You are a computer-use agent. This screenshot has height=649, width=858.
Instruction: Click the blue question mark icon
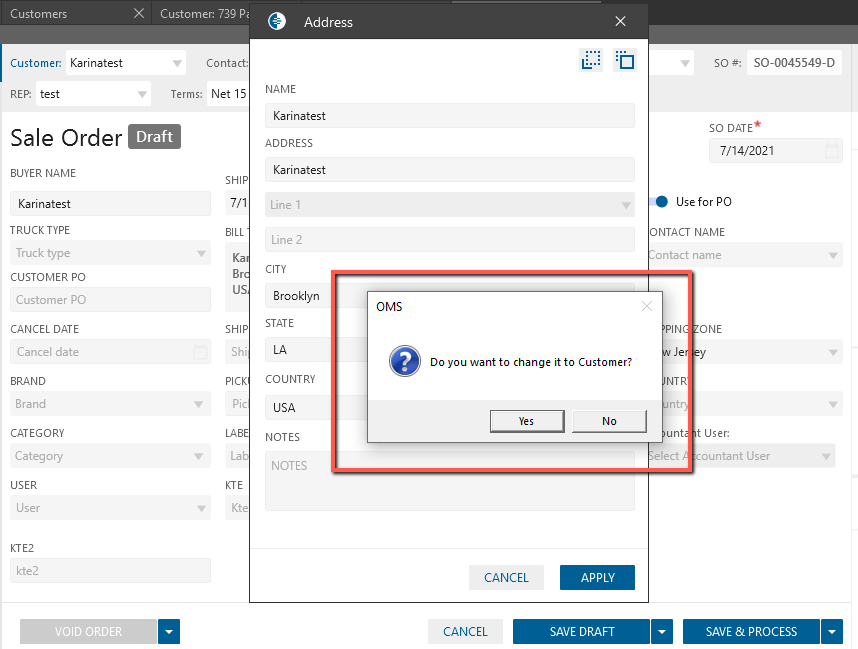pyautogui.click(x=405, y=361)
